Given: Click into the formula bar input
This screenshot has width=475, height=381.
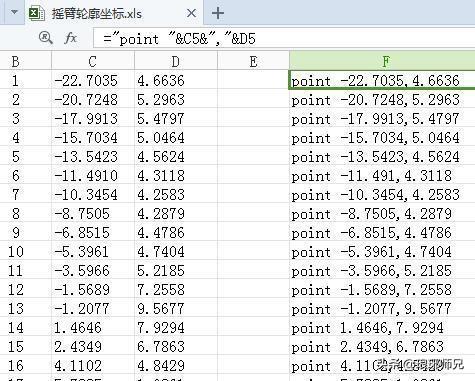Looking at the screenshot, I should pyautogui.click(x=284, y=38).
